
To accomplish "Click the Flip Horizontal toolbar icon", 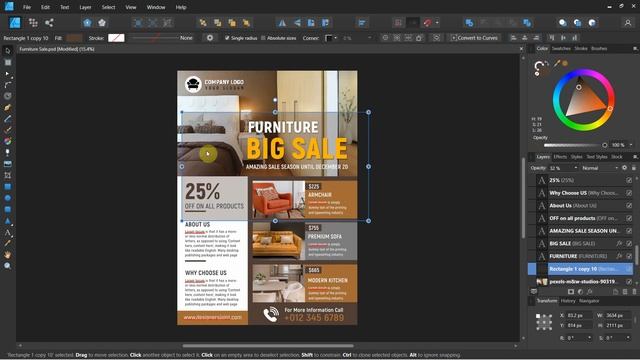I will 282,23.
